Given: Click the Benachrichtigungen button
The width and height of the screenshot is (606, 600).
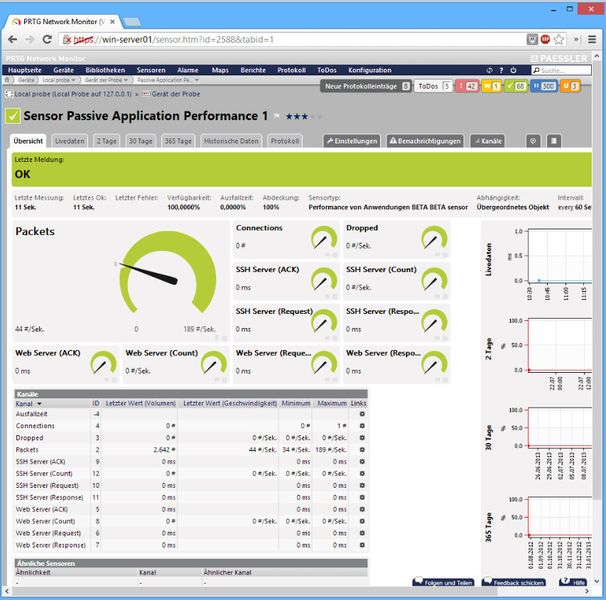Looking at the screenshot, I should click(x=425, y=141).
